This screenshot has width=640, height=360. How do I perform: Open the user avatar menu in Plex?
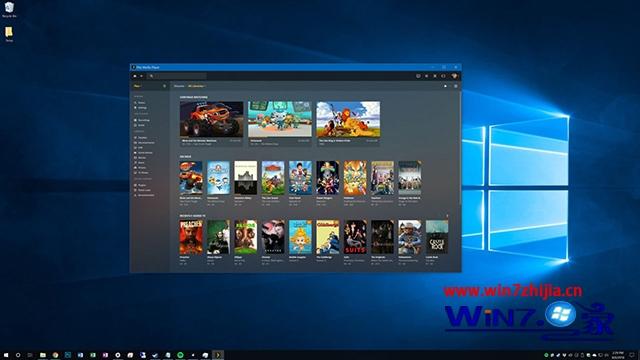coord(454,76)
